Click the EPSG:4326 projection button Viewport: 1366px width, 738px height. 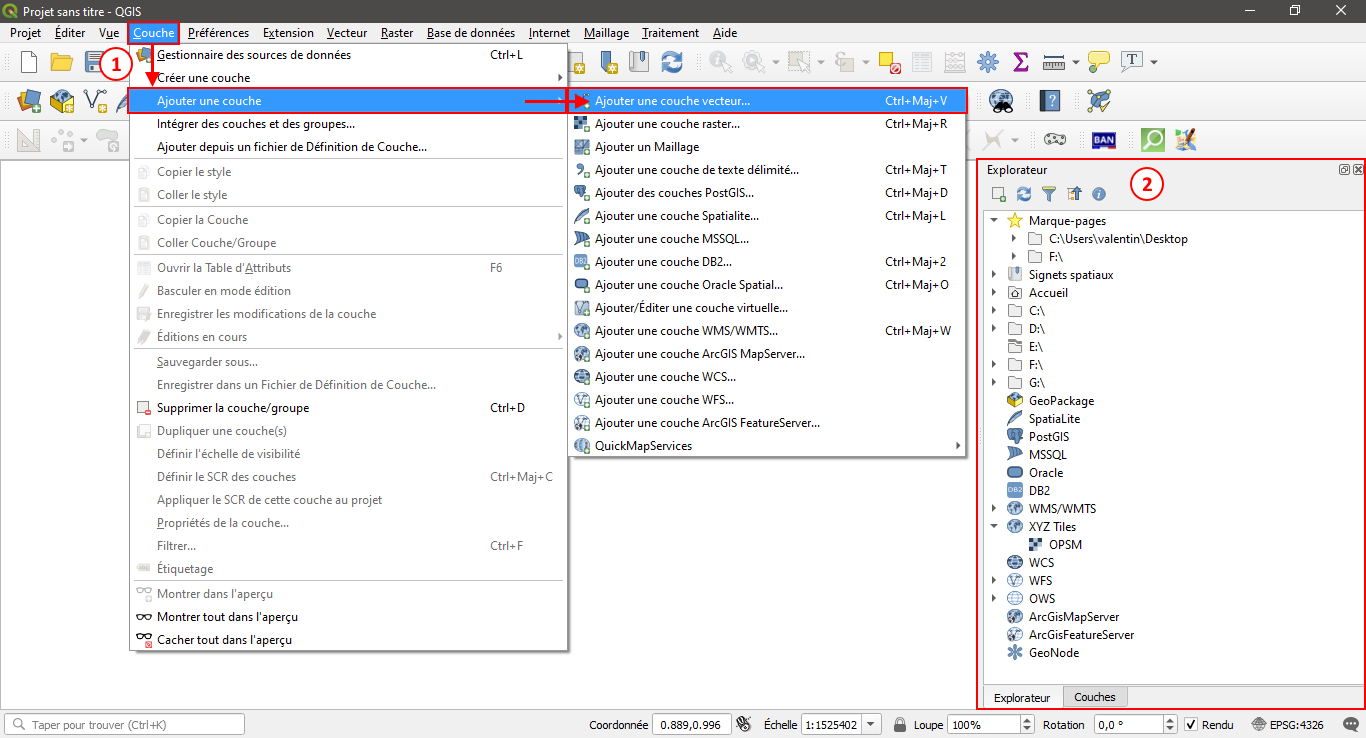click(1289, 725)
